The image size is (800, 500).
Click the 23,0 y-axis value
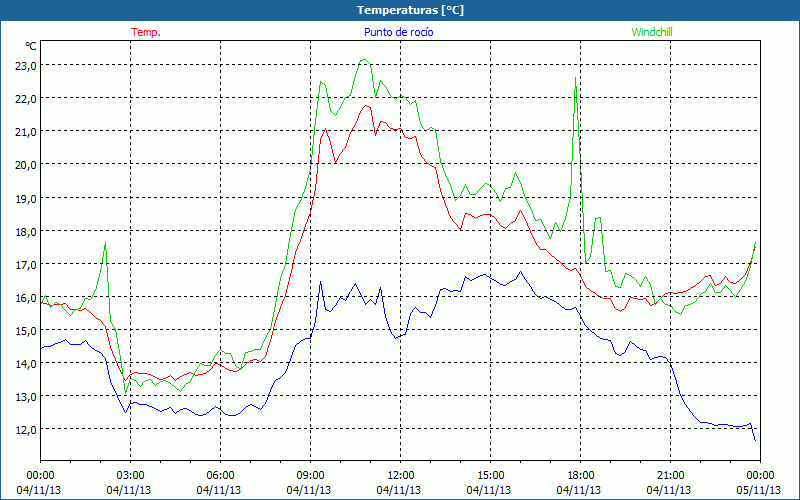click(x=26, y=66)
